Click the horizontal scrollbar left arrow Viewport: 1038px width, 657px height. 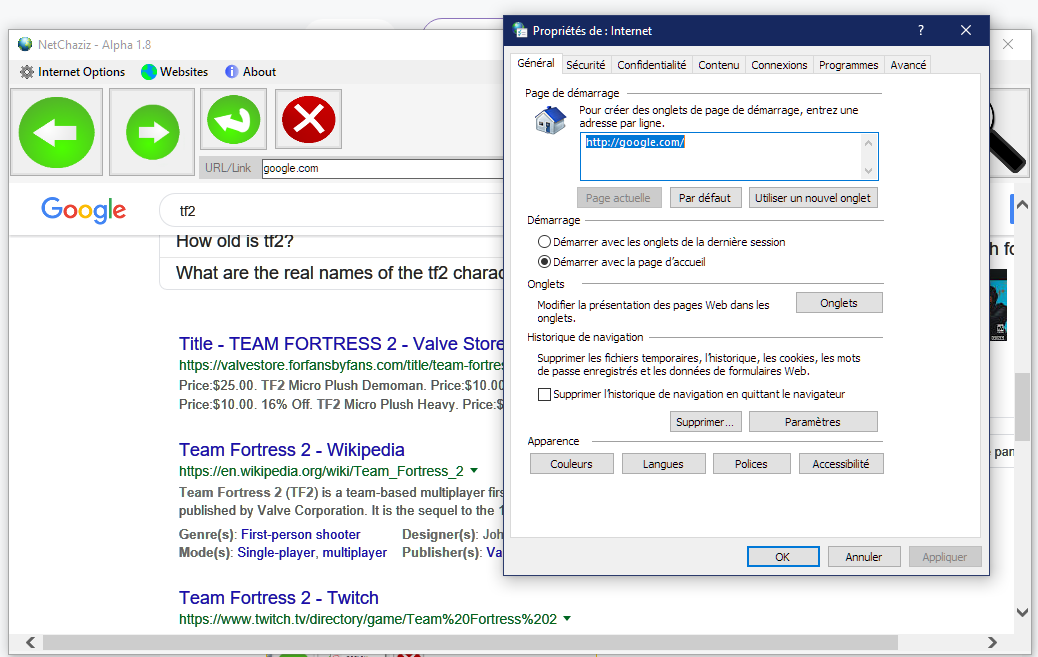coord(30,642)
